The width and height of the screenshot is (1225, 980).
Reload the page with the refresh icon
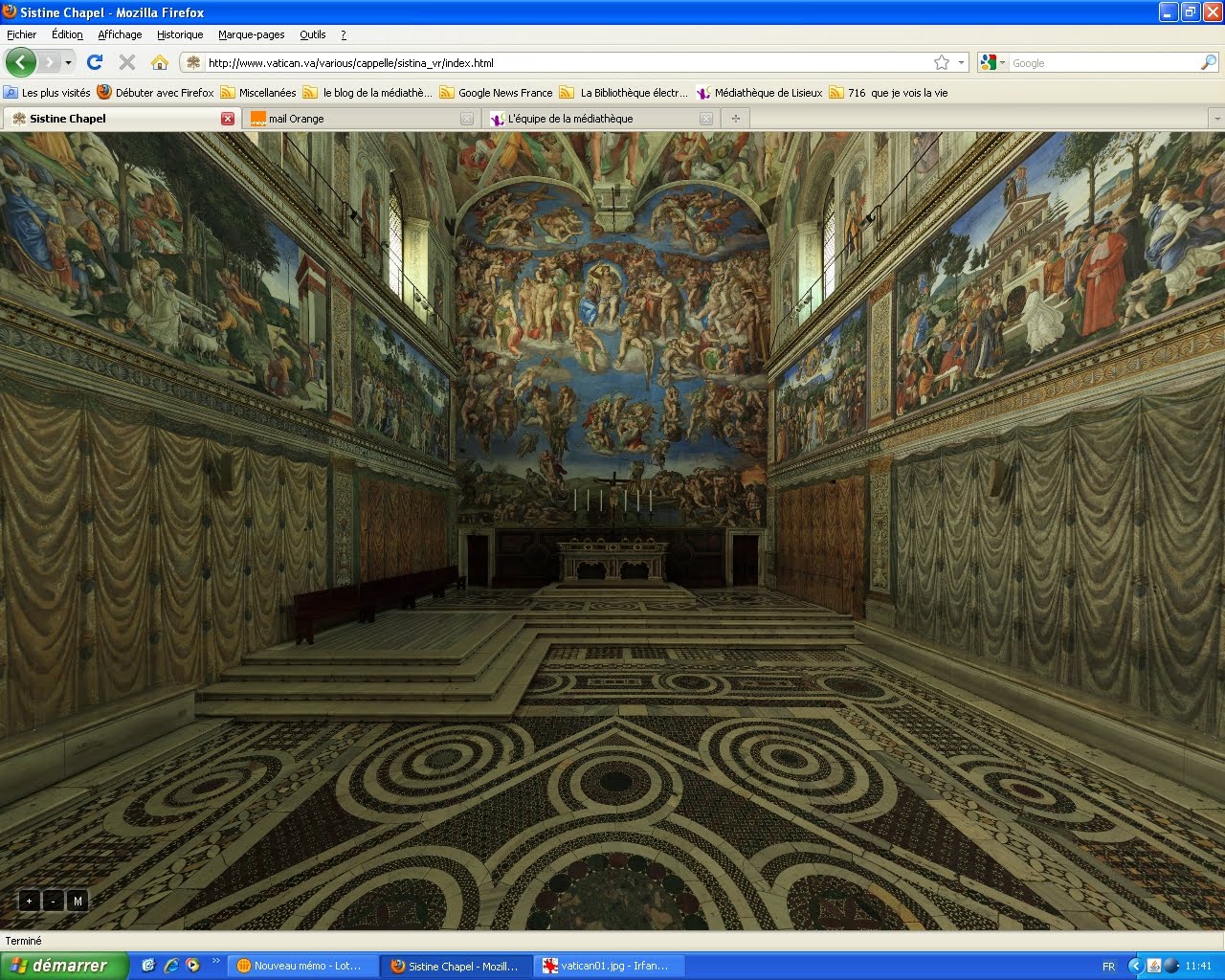94,62
